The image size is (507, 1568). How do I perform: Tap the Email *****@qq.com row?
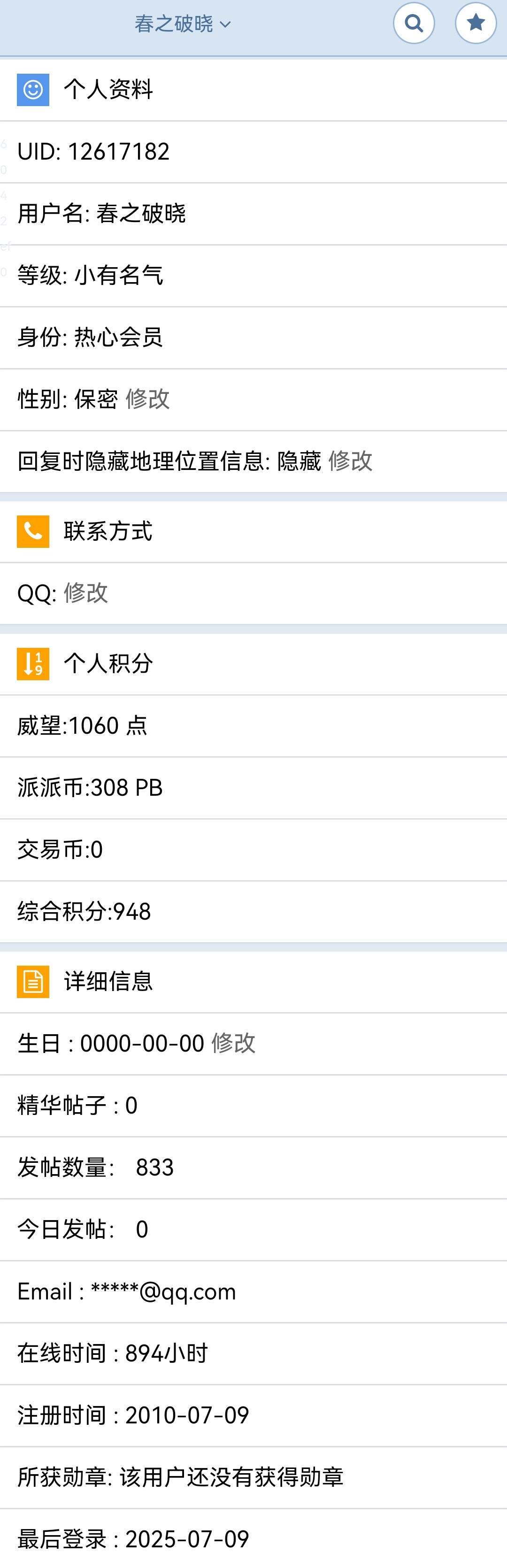pos(253,1291)
